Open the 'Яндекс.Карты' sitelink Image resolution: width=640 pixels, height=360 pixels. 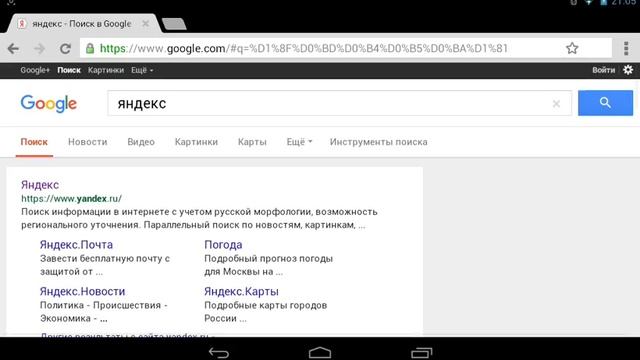tap(241, 291)
